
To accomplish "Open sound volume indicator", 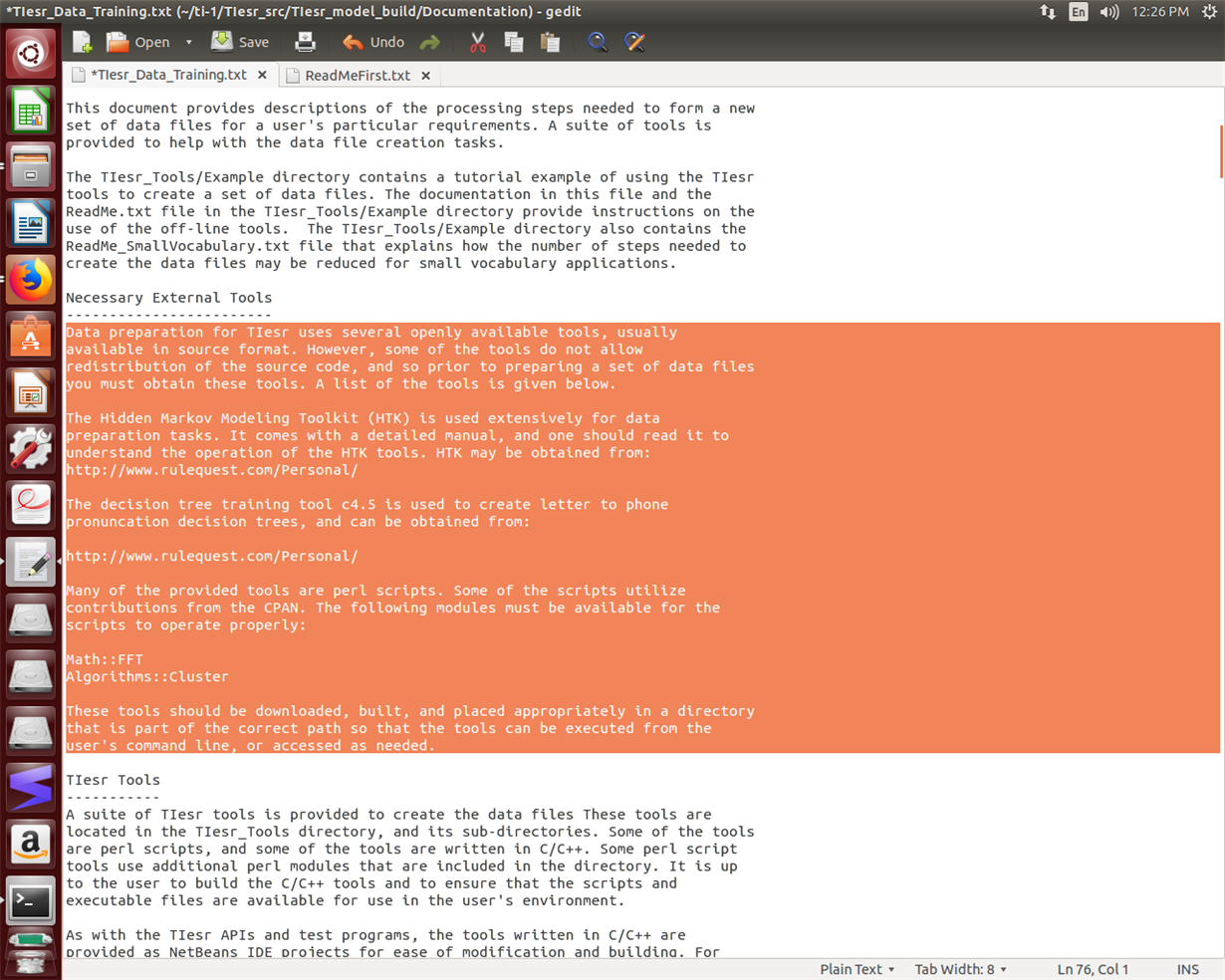I will point(1109,12).
